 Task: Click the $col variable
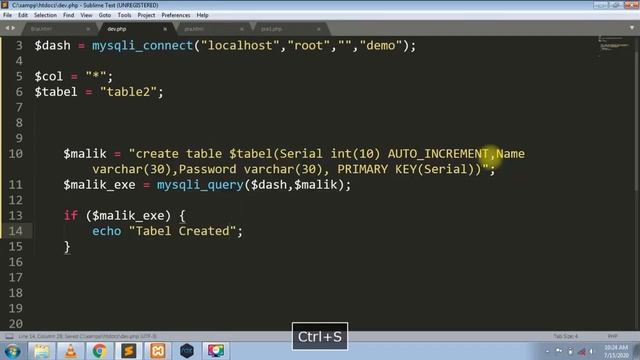point(49,76)
